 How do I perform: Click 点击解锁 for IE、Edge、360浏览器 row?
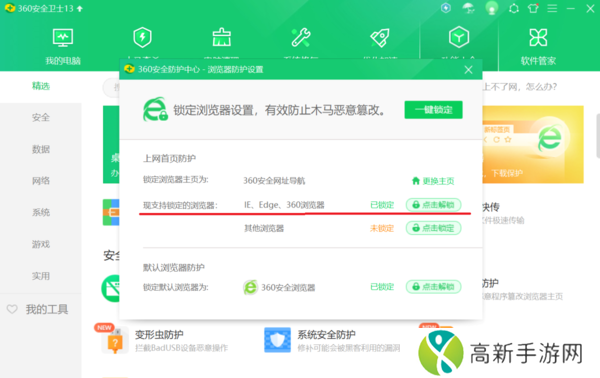pyautogui.click(x=433, y=205)
